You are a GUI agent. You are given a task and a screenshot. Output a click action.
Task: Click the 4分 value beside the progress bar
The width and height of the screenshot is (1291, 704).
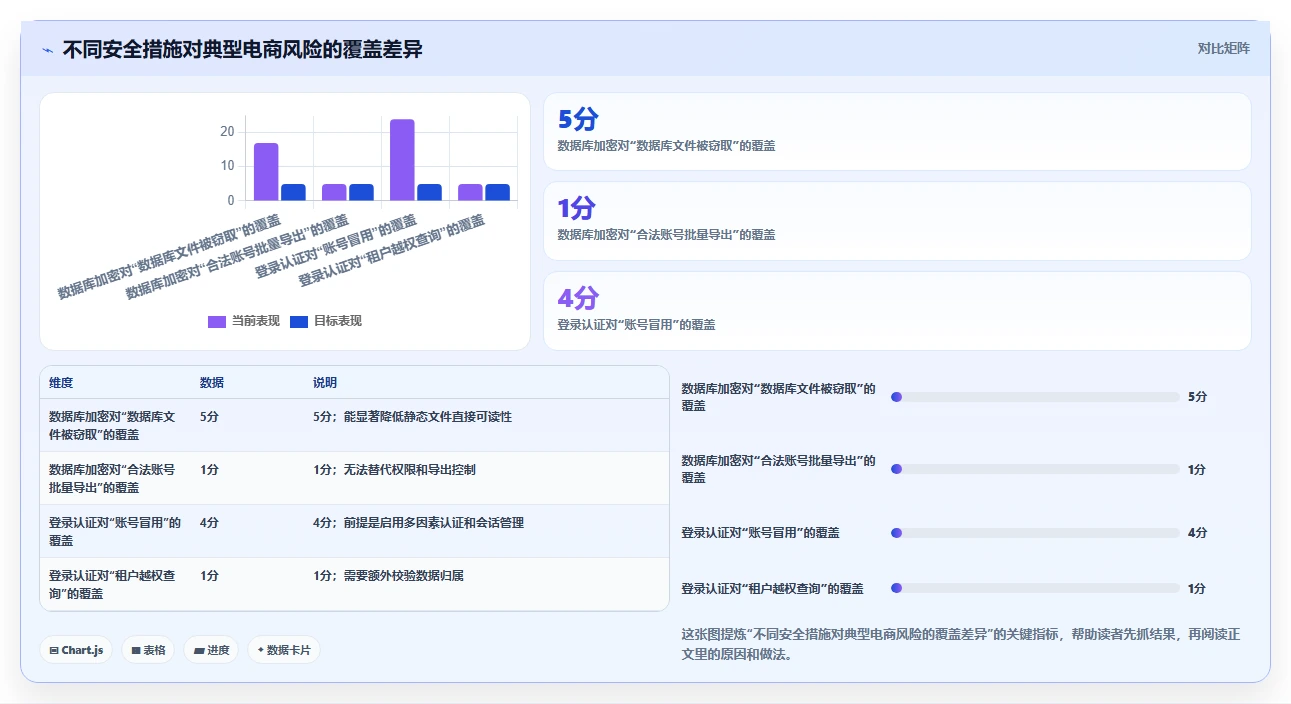1197,533
